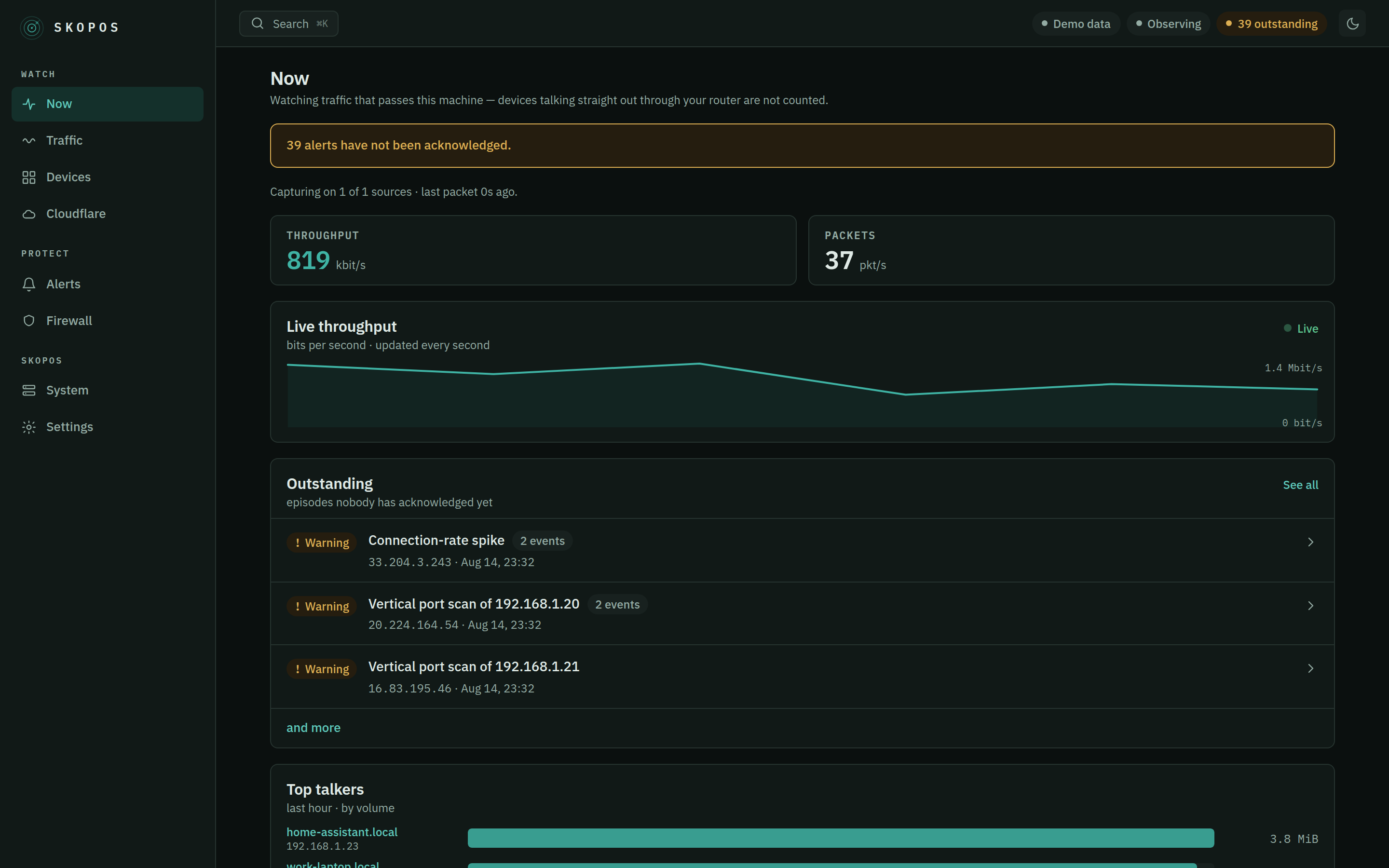Open the Devices page

point(108,177)
